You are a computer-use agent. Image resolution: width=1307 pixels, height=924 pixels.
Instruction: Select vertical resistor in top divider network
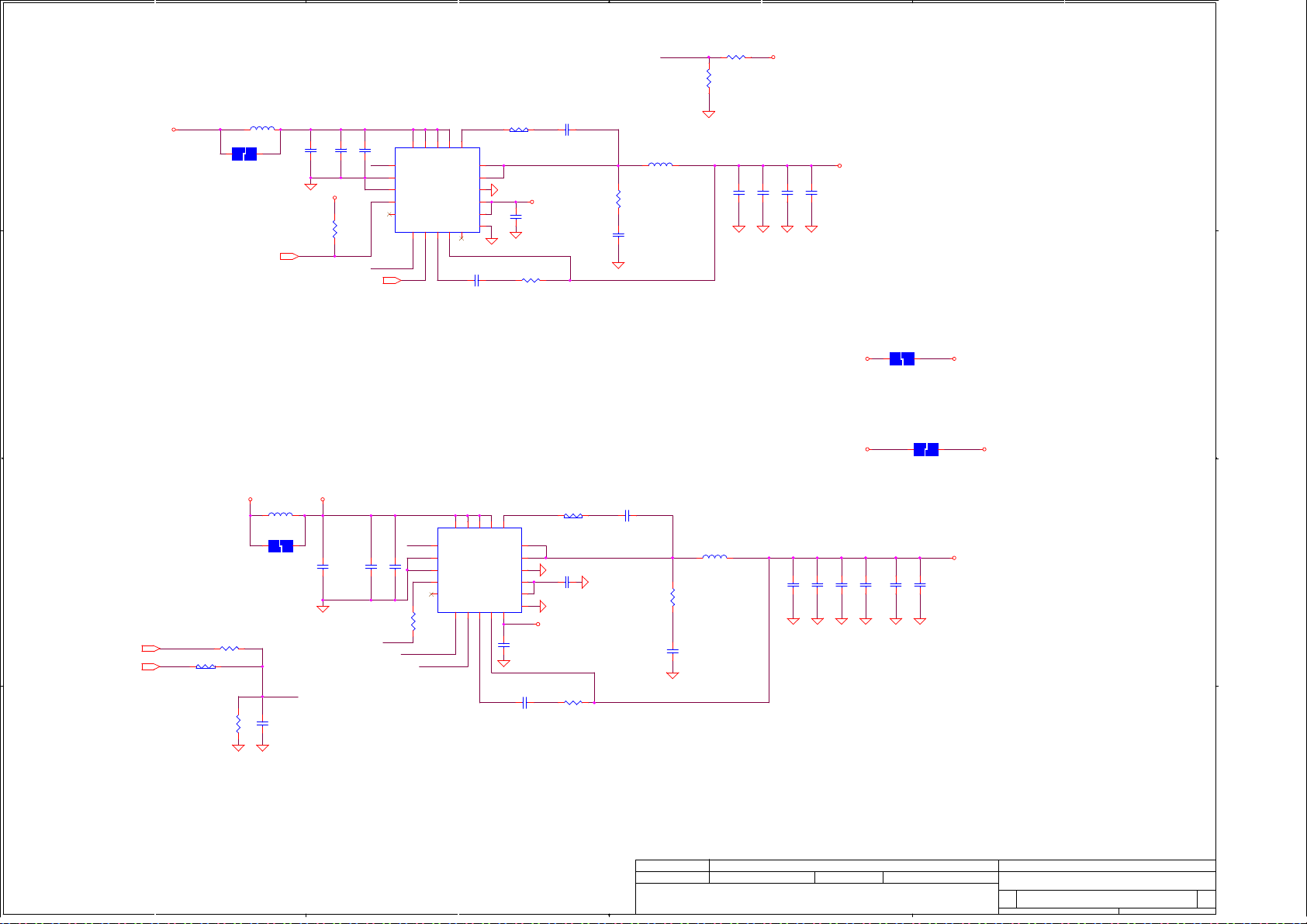[x=708, y=78]
